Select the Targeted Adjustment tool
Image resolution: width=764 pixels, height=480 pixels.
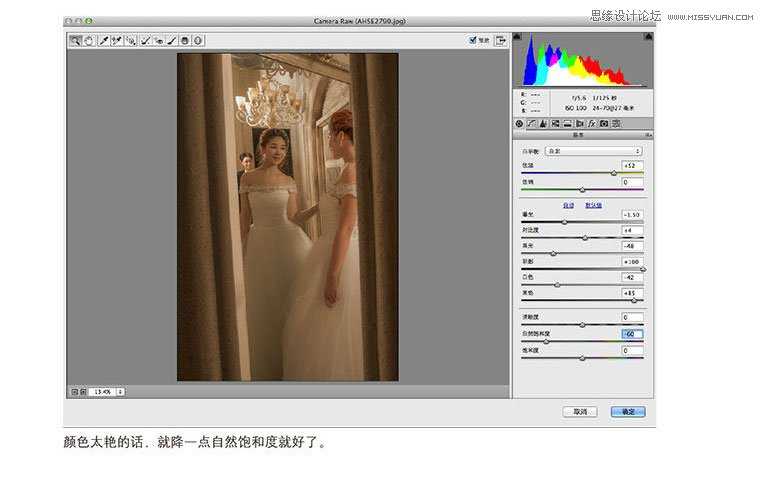131,41
